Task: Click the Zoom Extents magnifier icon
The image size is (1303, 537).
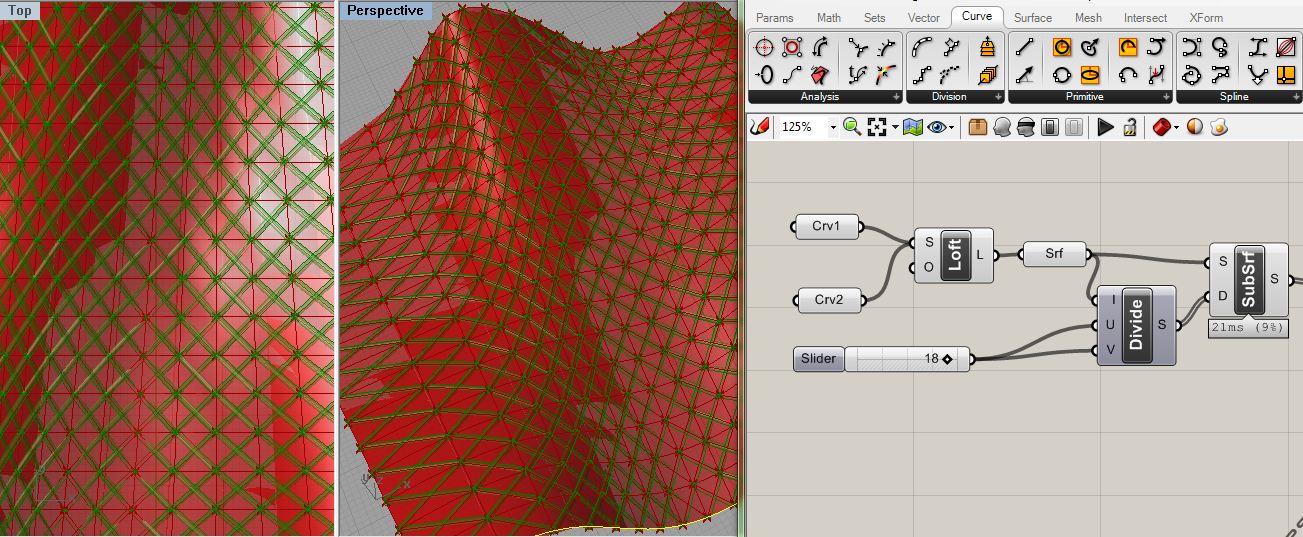Action: click(852, 127)
